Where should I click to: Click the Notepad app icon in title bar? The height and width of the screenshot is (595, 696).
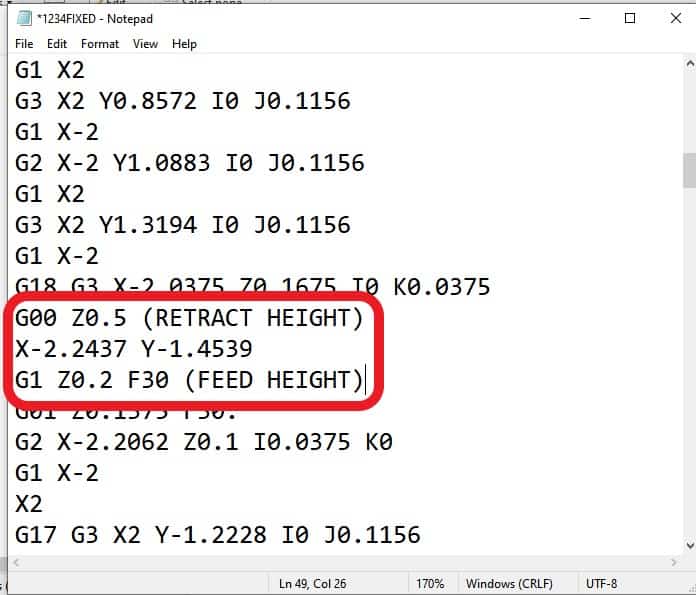[x=24, y=19]
